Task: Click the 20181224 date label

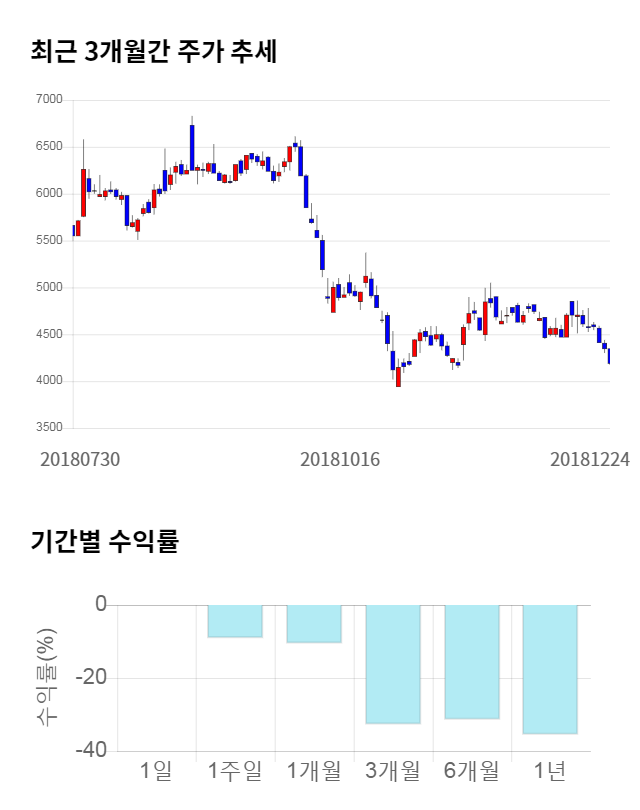Action: (590, 459)
